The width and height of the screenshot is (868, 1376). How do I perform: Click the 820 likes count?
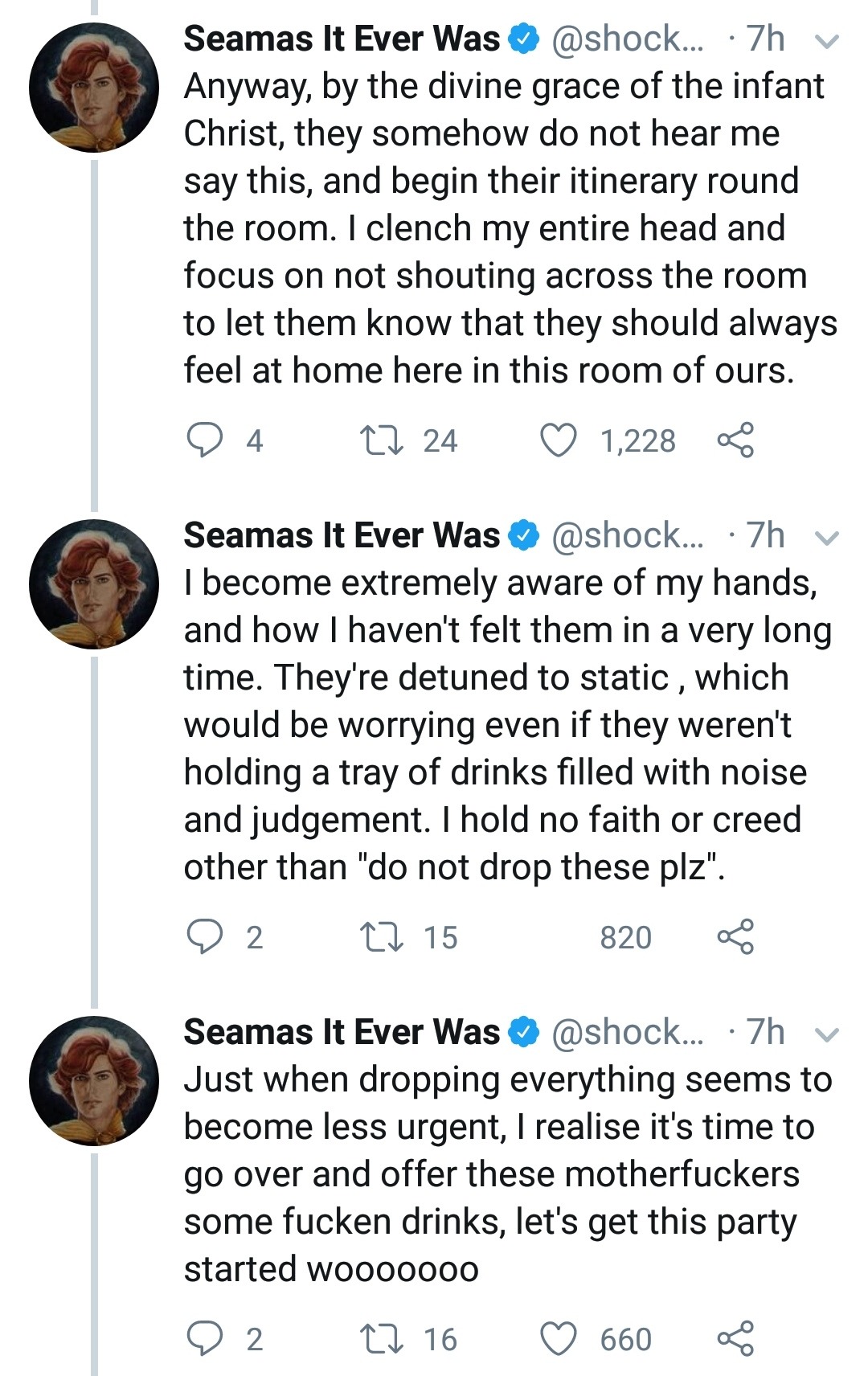pos(625,937)
